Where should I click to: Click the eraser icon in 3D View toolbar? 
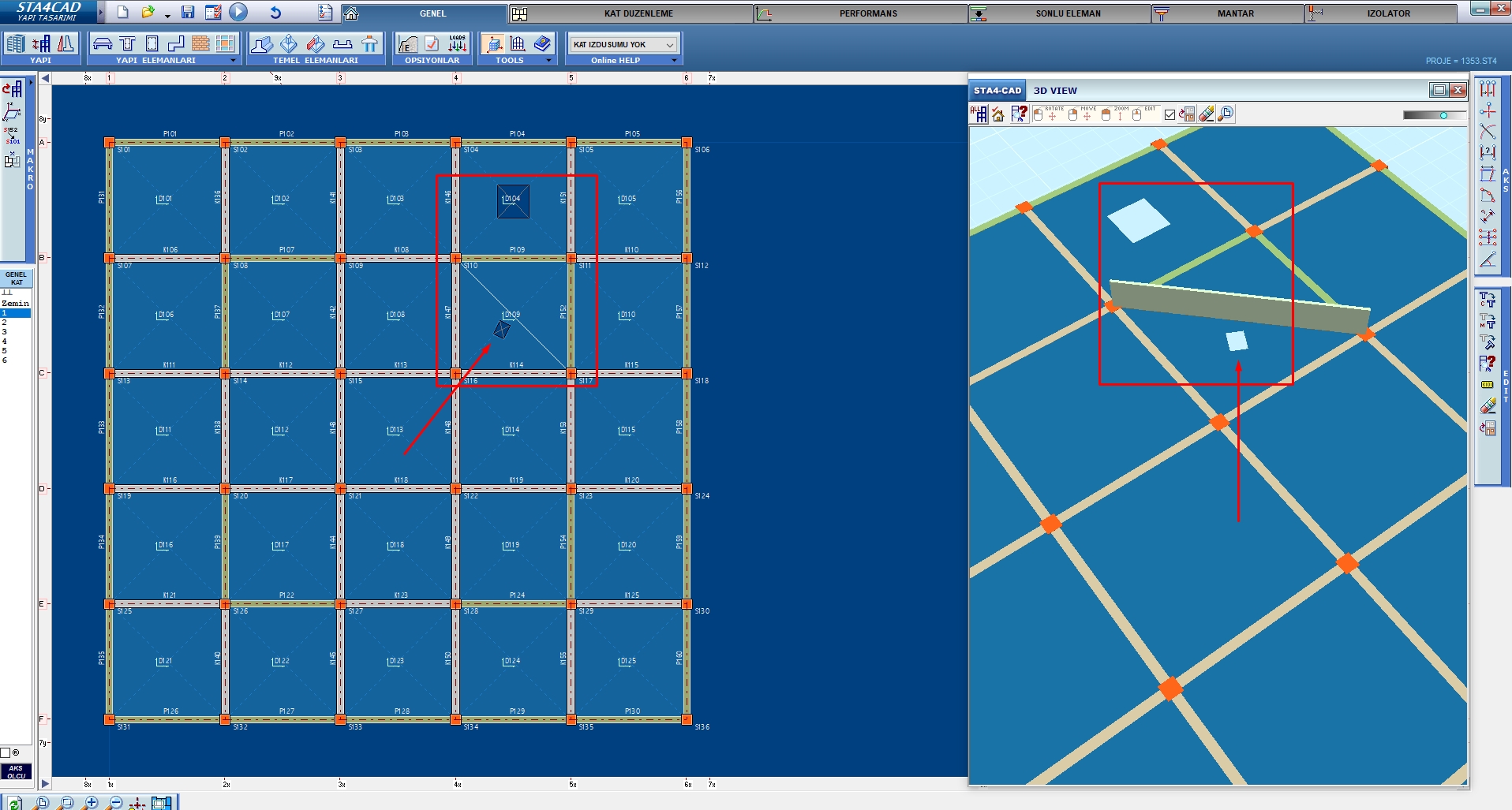click(1206, 114)
